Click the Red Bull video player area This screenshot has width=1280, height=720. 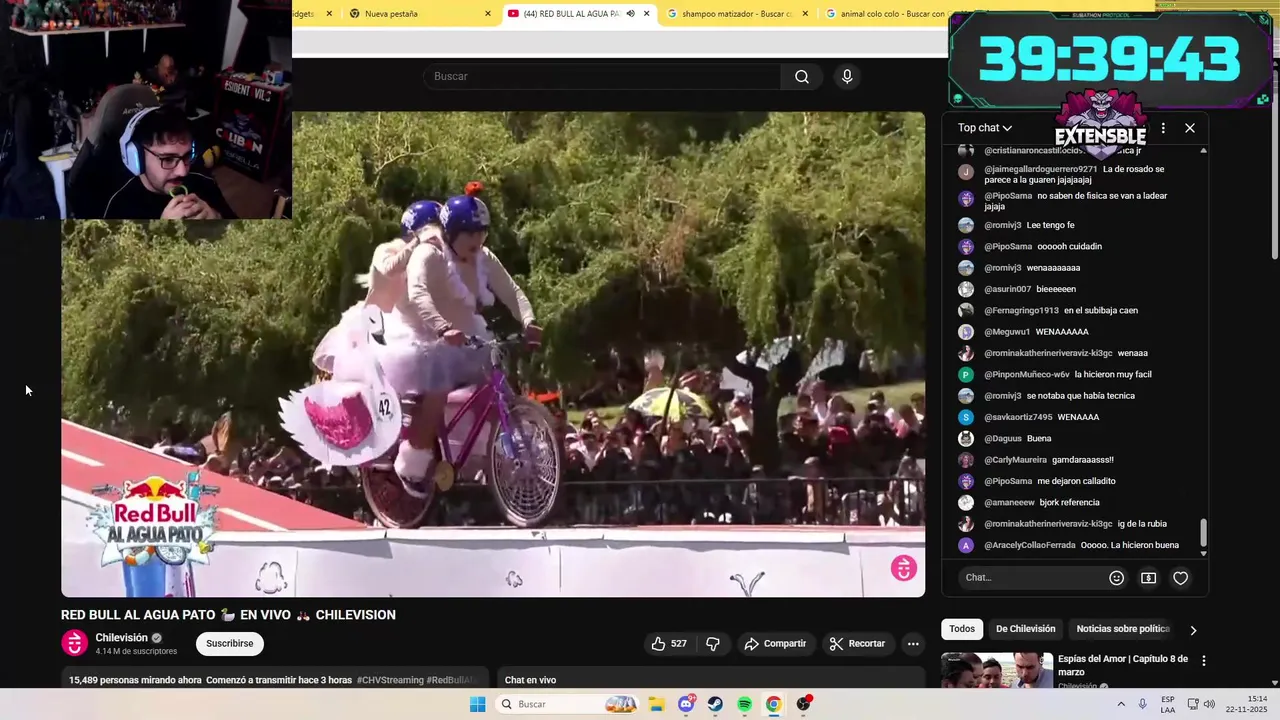(493, 354)
